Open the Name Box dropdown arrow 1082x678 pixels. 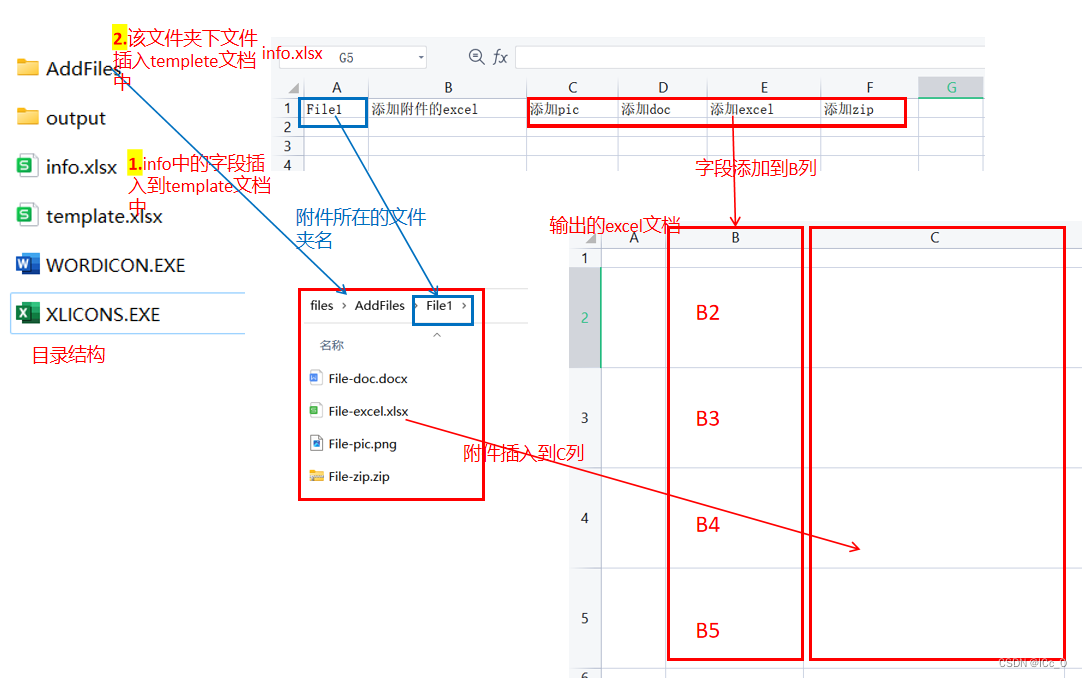pos(421,58)
